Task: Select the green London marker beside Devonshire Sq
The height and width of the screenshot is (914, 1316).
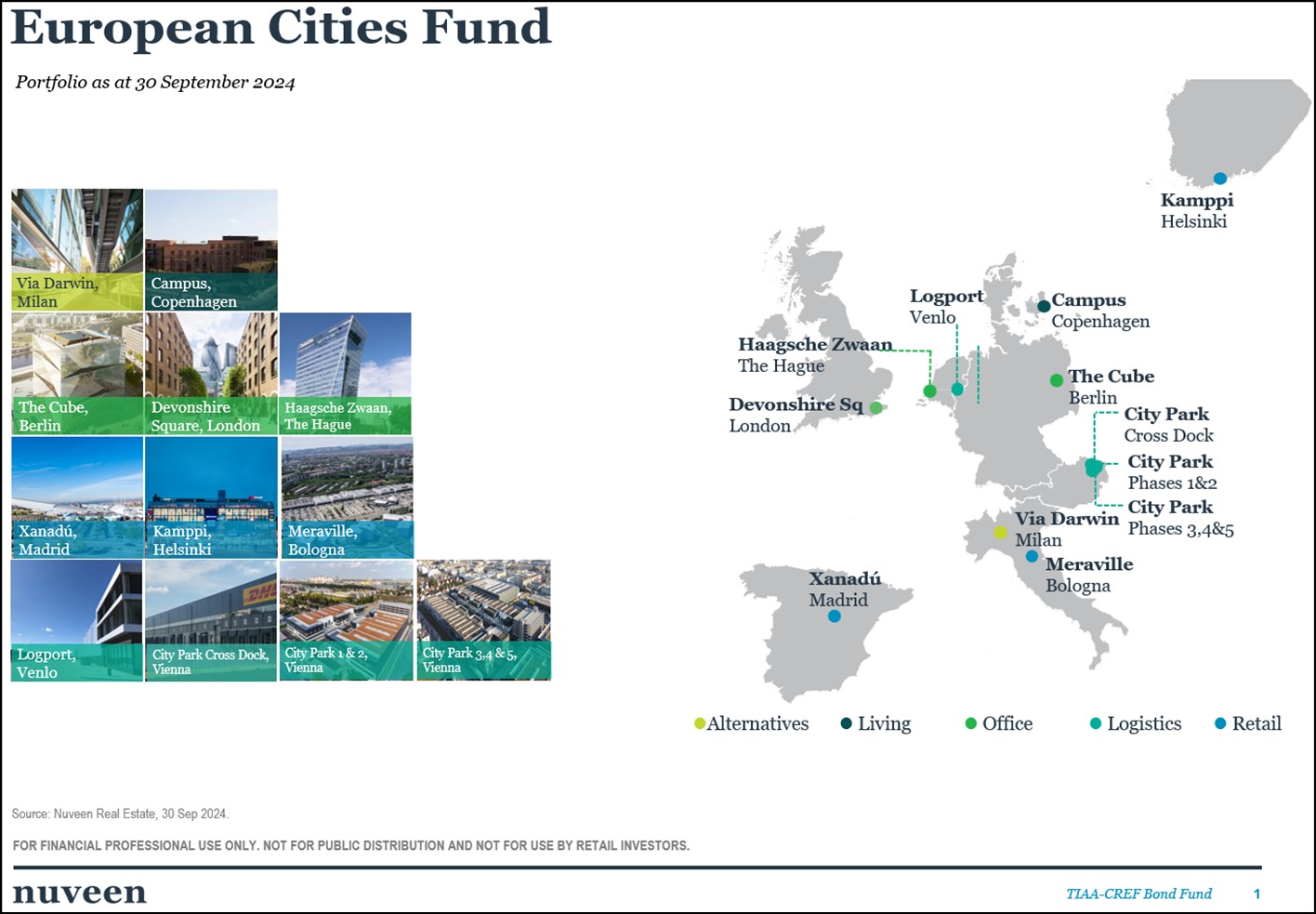Action: point(875,407)
